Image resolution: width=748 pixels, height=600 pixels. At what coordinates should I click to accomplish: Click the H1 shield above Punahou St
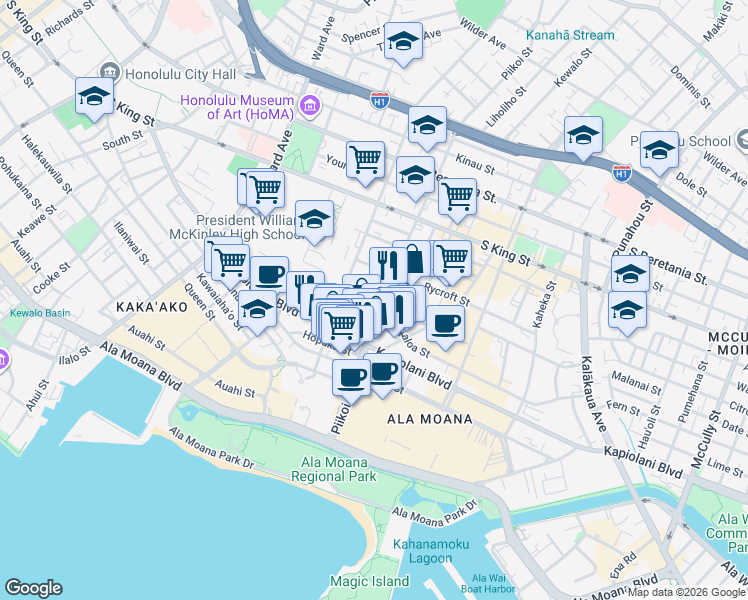tap(622, 174)
